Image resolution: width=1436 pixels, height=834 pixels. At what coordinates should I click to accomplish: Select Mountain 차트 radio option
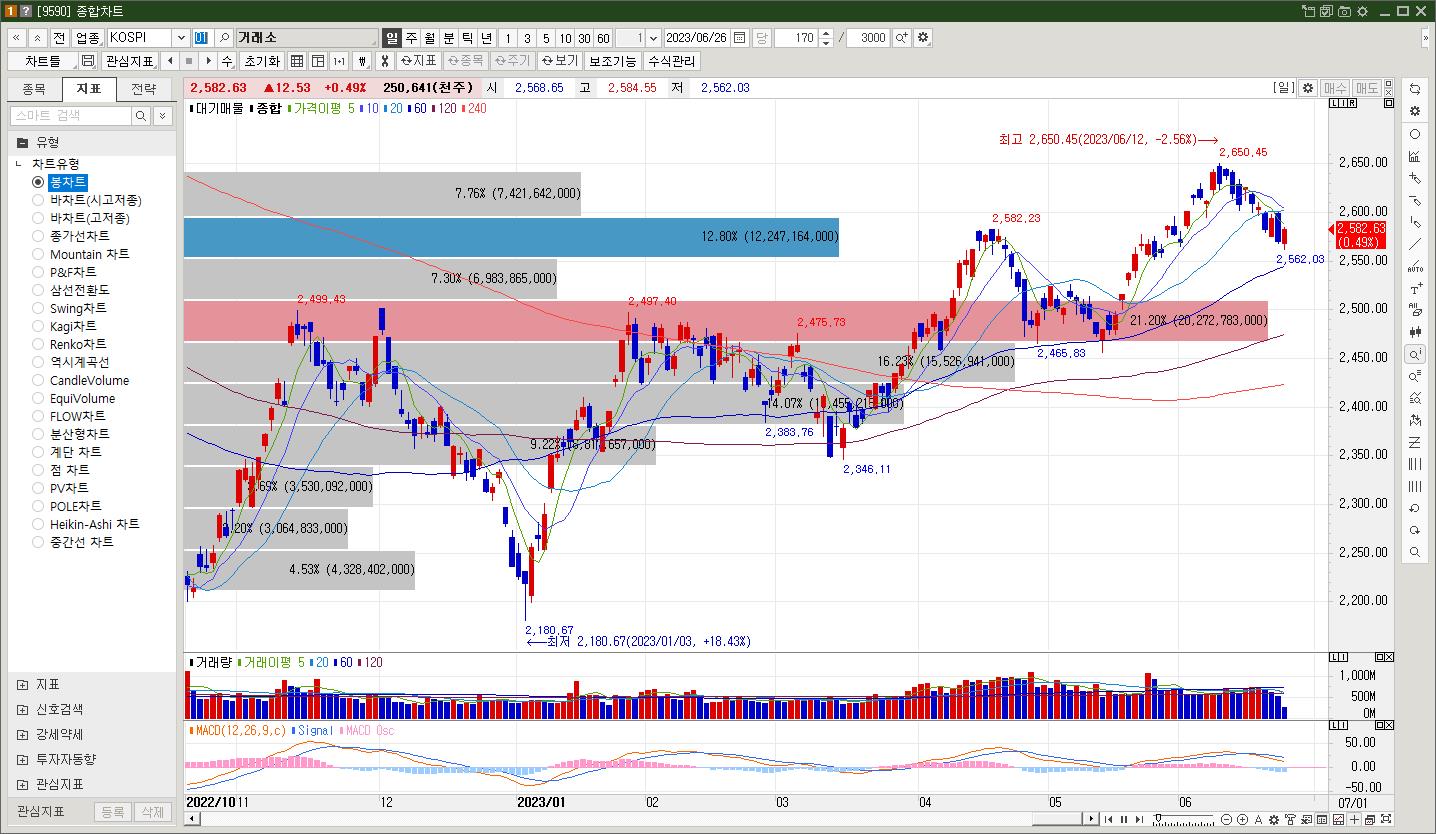(x=38, y=254)
